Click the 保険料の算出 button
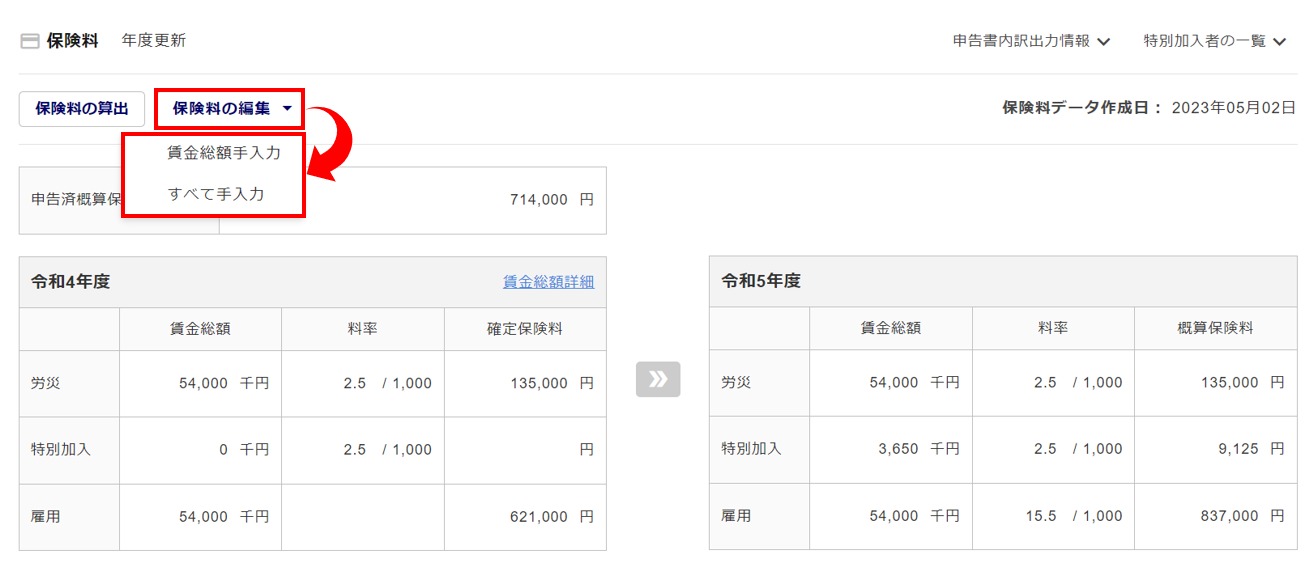Viewport: 1315px width, 561px height. pyautogui.click(x=82, y=108)
